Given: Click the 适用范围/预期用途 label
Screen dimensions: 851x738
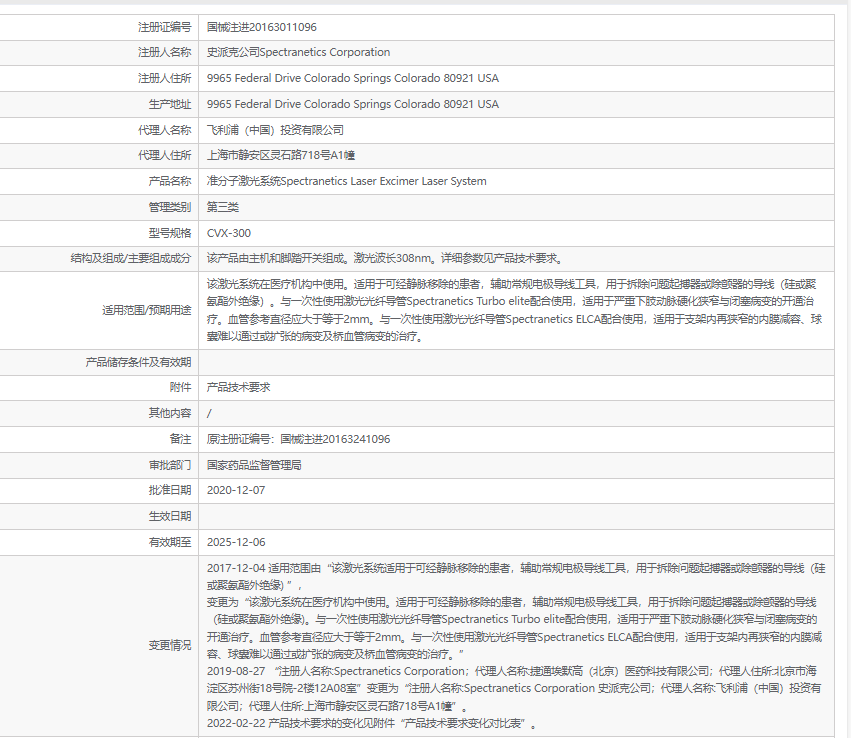Looking at the screenshot, I should pos(147,310).
